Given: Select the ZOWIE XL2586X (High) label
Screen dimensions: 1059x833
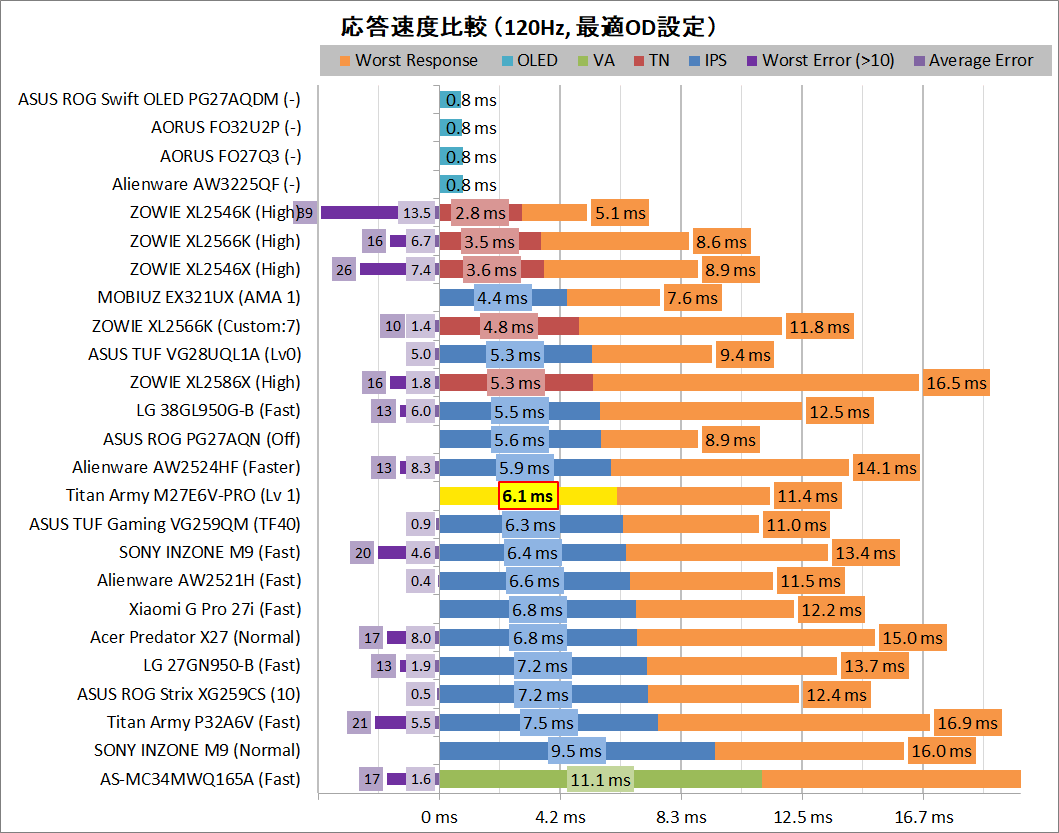Looking at the screenshot, I should point(215,382).
